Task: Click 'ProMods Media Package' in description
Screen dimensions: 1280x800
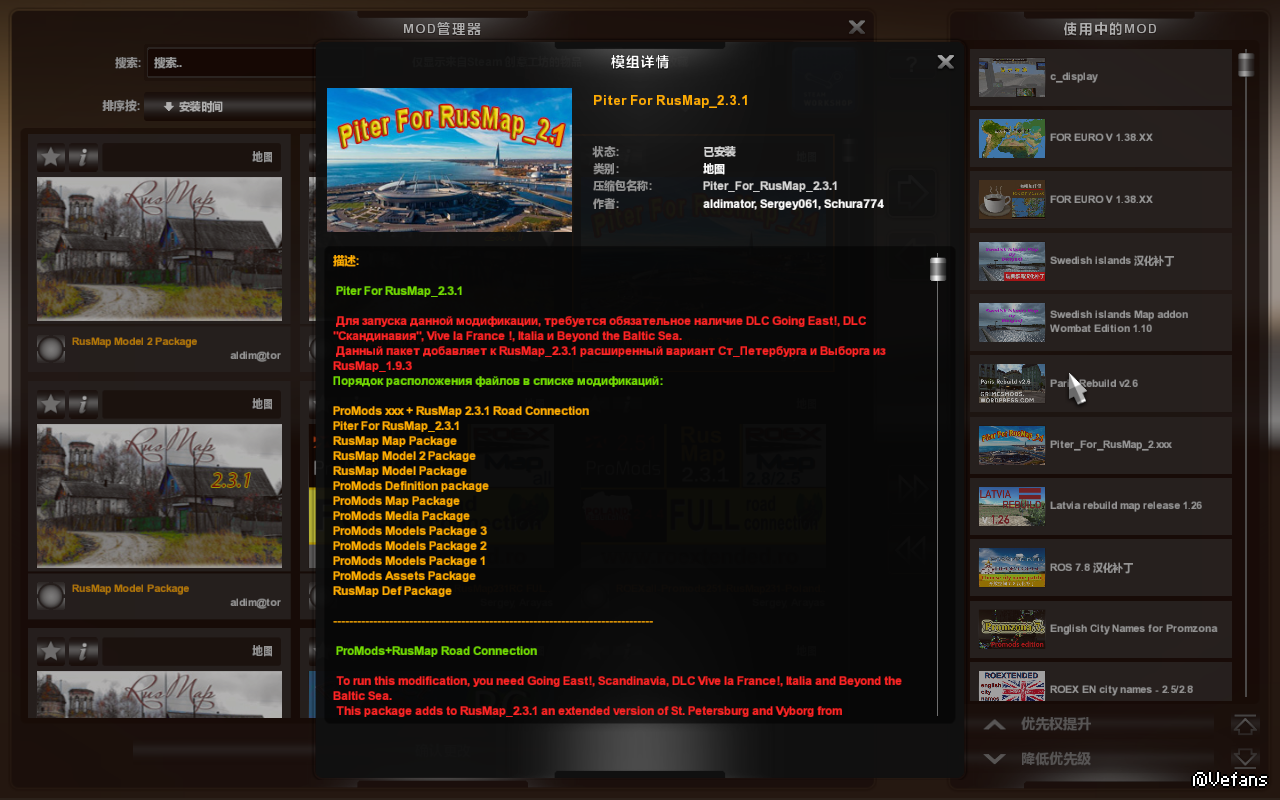Action: tap(401, 516)
